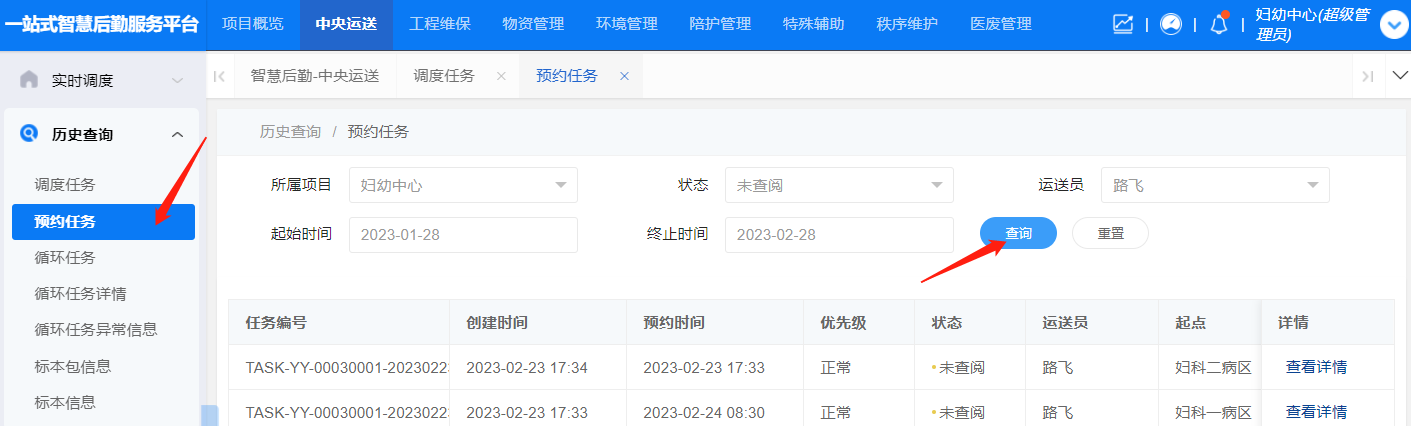Open the notification bell icon
Image resolution: width=1411 pixels, height=426 pixels.
tap(1219, 24)
